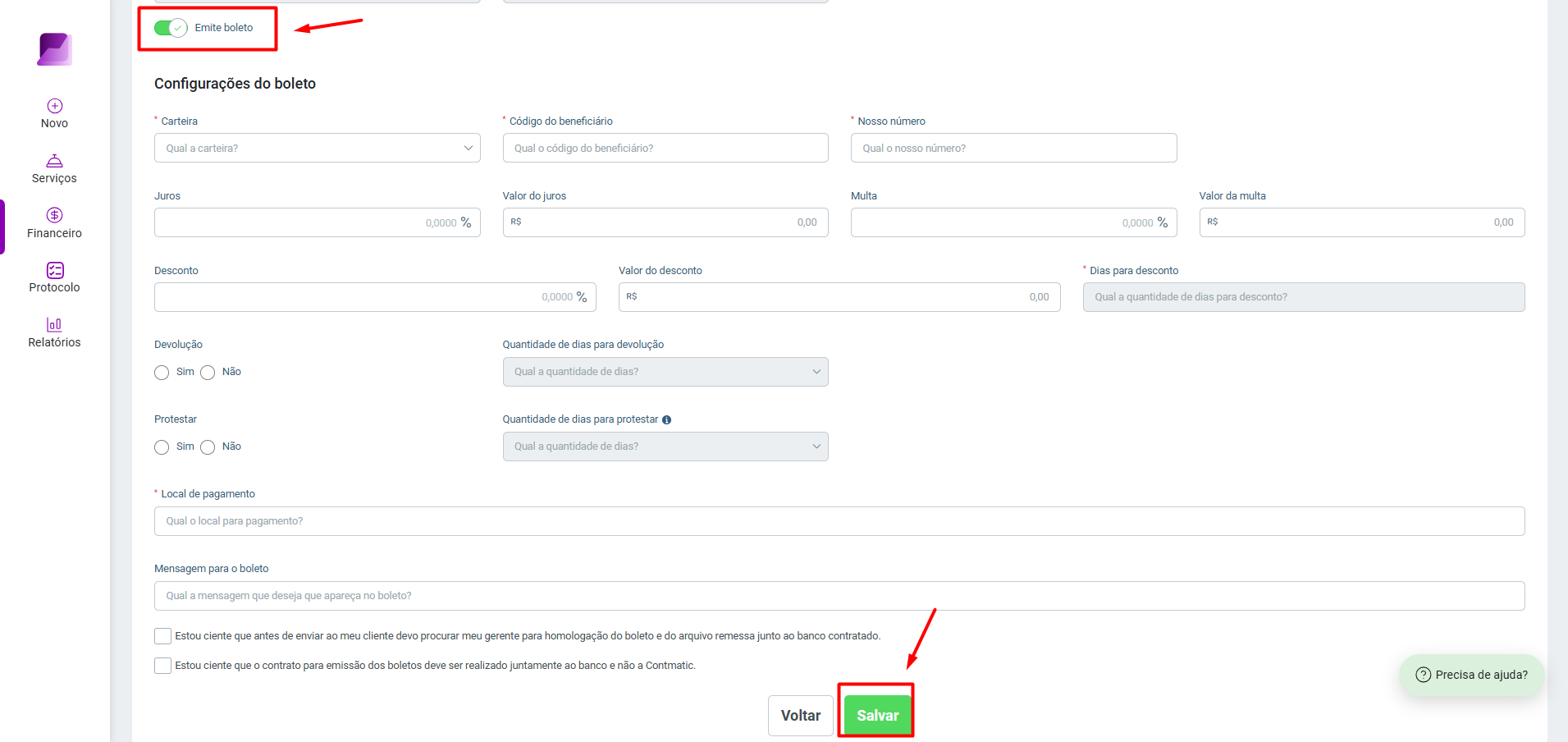Select Sim for Protestar
Viewport: 1568px width, 742px height.
pos(162,447)
